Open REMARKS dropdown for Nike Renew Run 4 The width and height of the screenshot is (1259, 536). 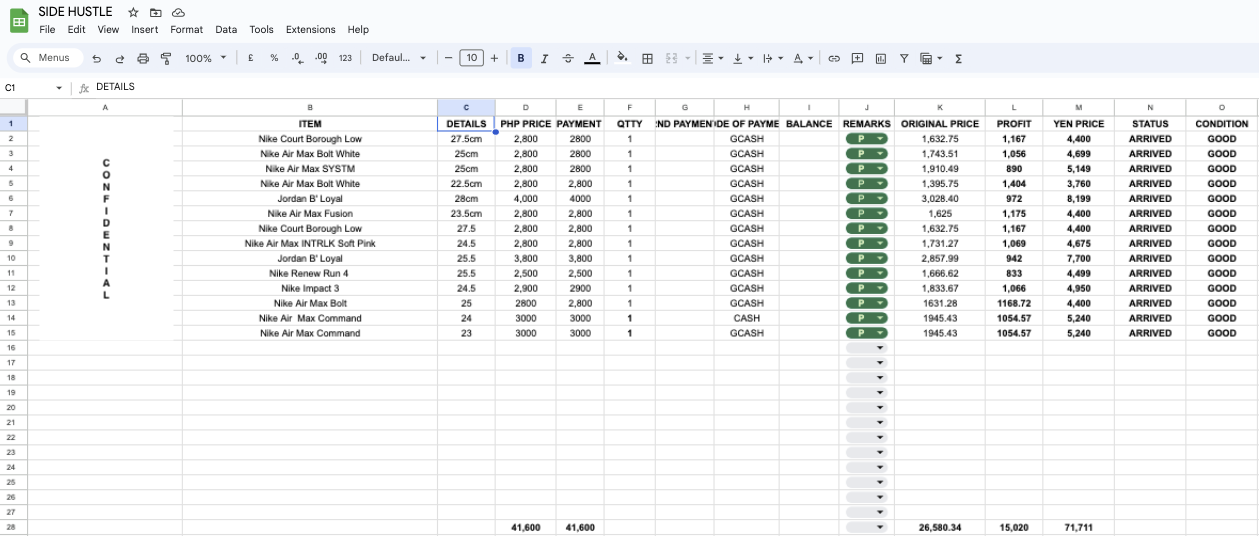point(880,273)
